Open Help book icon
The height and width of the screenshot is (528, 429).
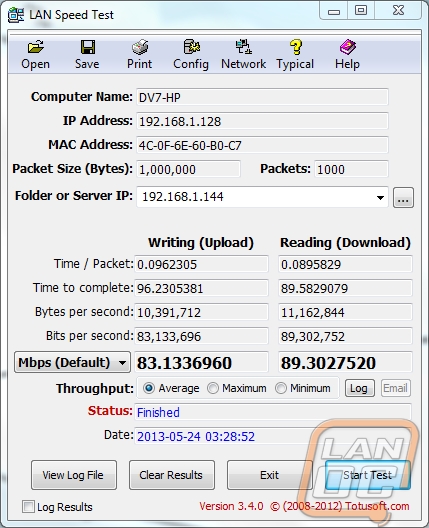point(347,55)
